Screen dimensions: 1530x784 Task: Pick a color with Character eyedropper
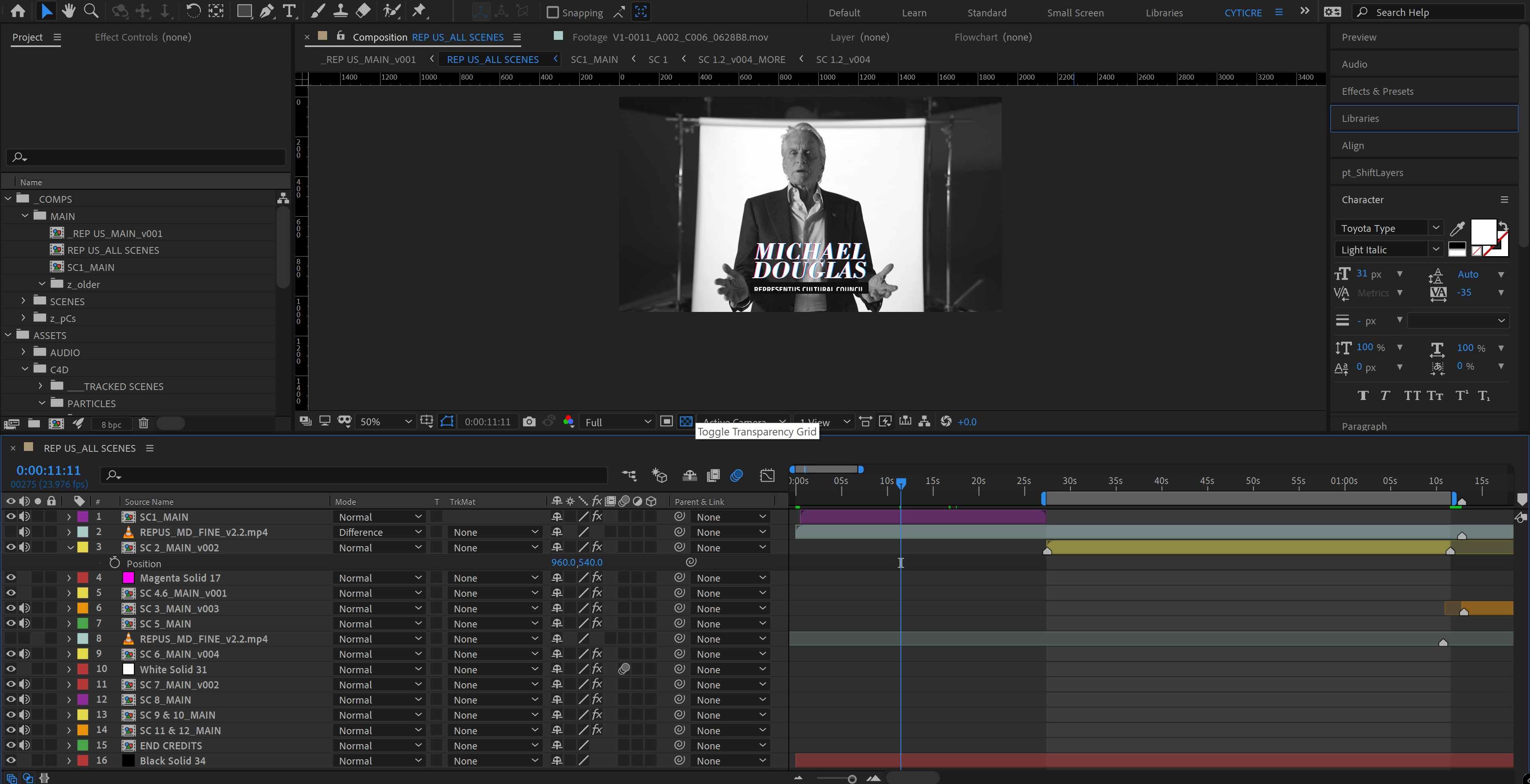pyautogui.click(x=1457, y=229)
